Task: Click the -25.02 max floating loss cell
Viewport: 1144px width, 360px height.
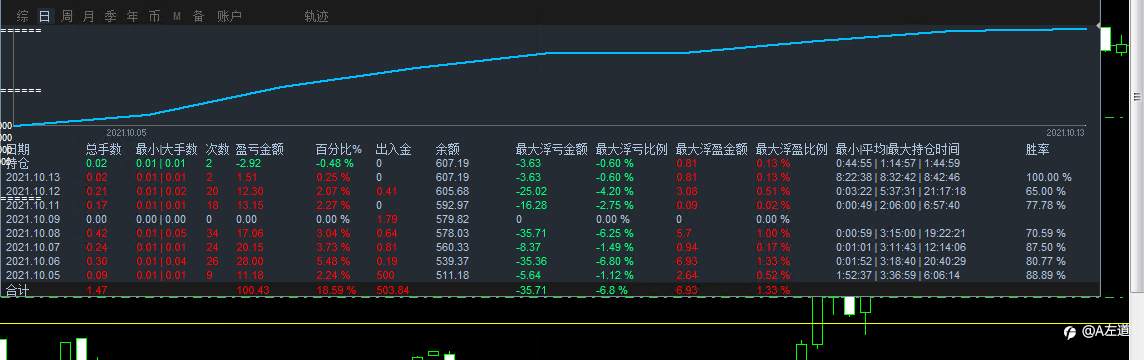Action: (531, 191)
